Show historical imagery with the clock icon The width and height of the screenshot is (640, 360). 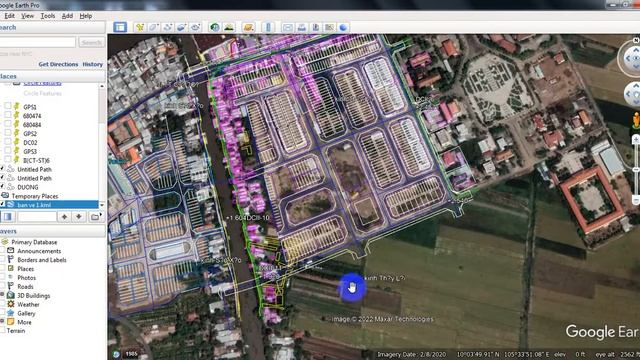[x=215, y=27]
